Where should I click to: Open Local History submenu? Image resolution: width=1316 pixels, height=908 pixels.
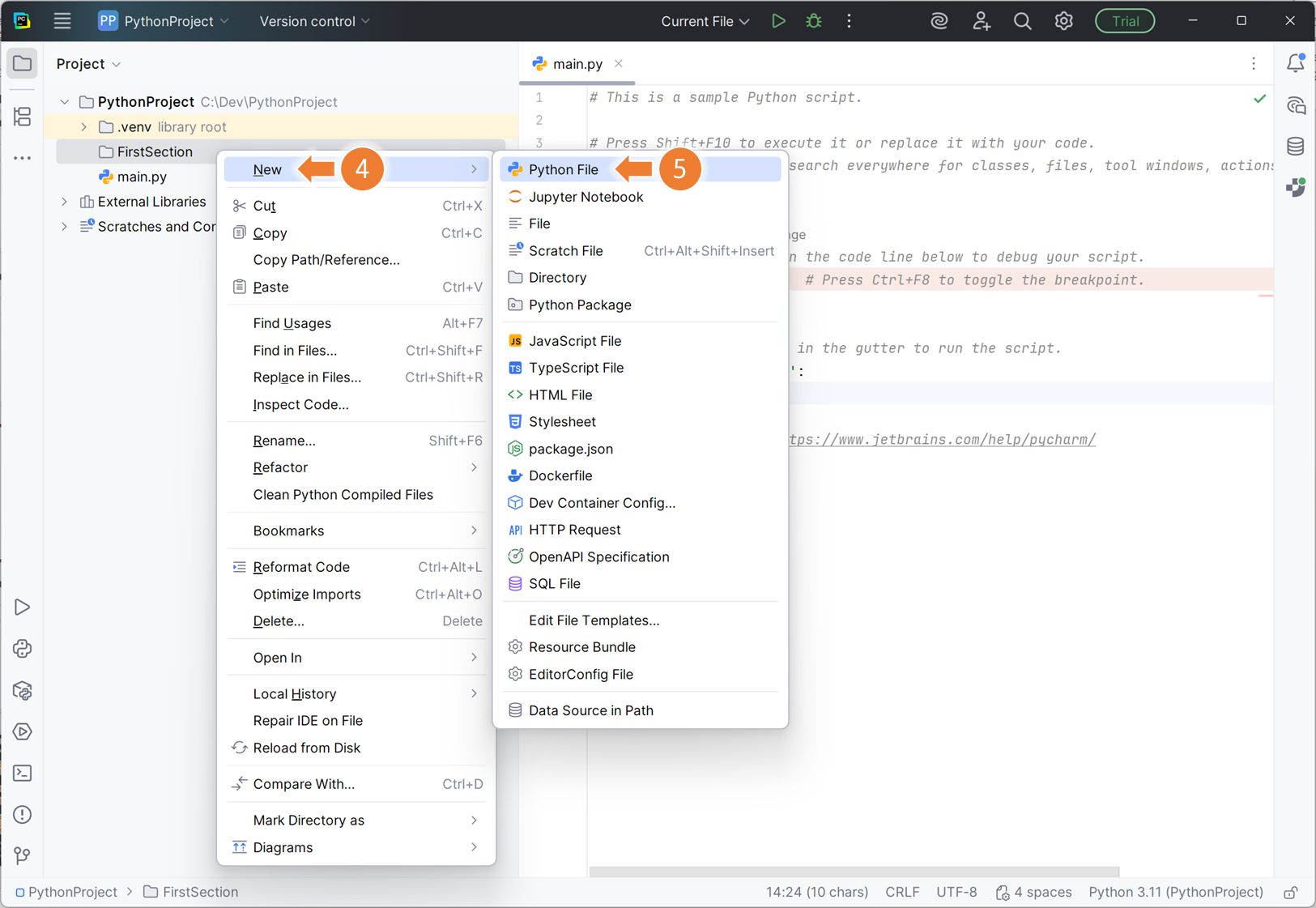(356, 693)
